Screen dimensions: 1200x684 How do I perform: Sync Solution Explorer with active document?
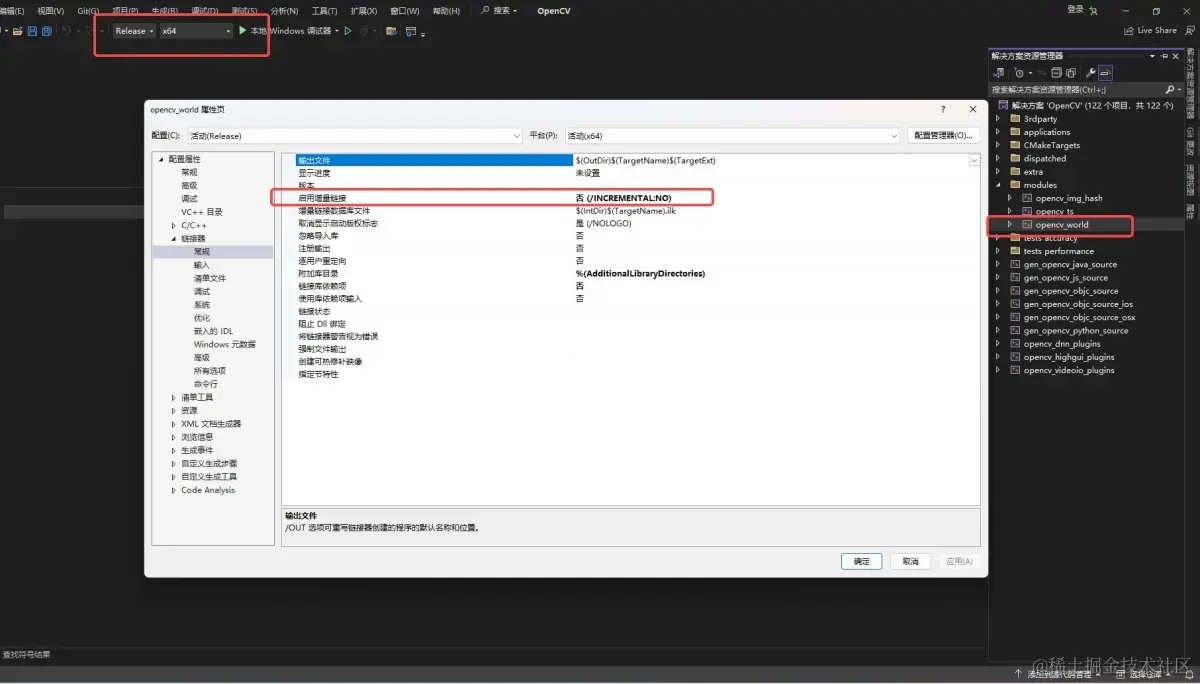click(998, 72)
